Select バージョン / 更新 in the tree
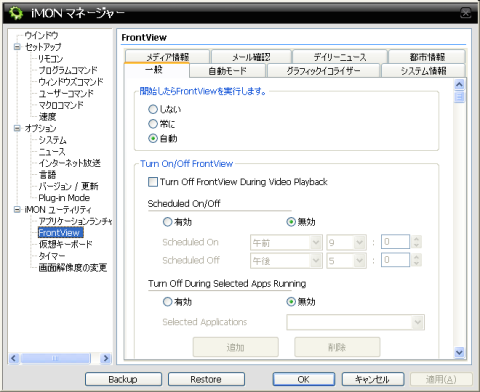This screenshot has height=392, width=480. click(x=68, y=186)
